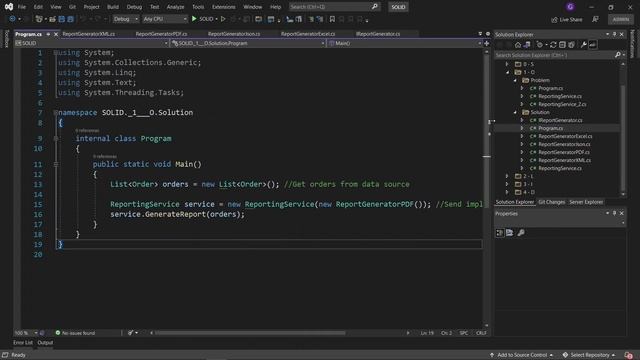Click the title bar search magnifier icon
640x360 pixels.
coord(375,7)
